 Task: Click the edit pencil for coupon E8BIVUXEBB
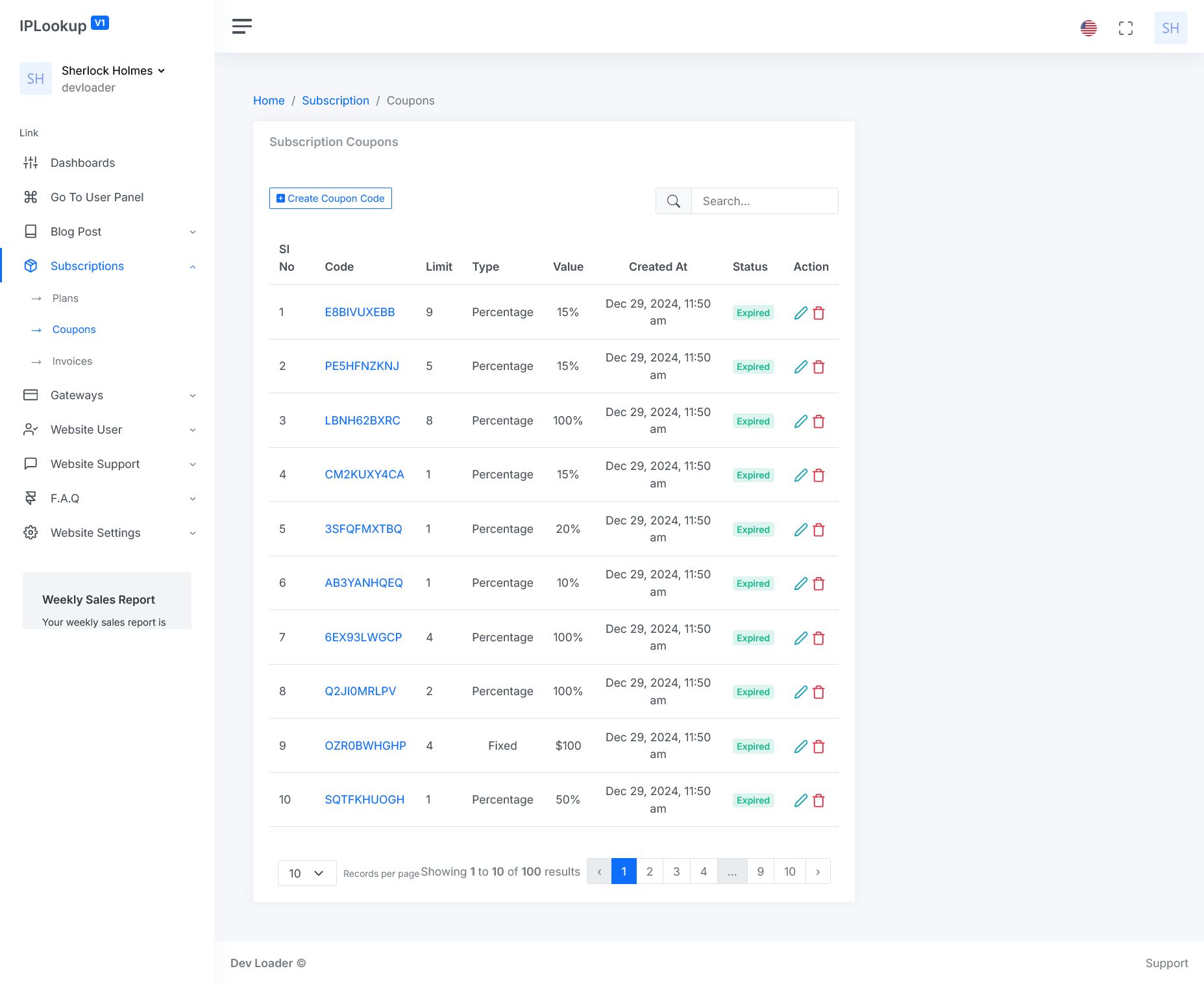point(801,313)
